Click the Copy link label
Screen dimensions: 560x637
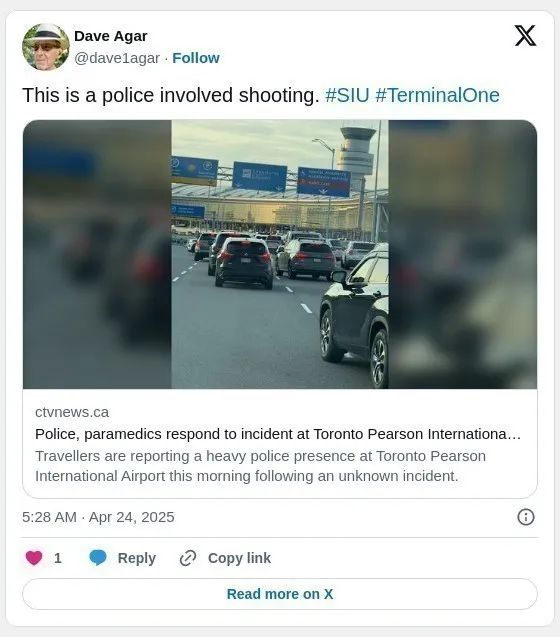point(239,558)
